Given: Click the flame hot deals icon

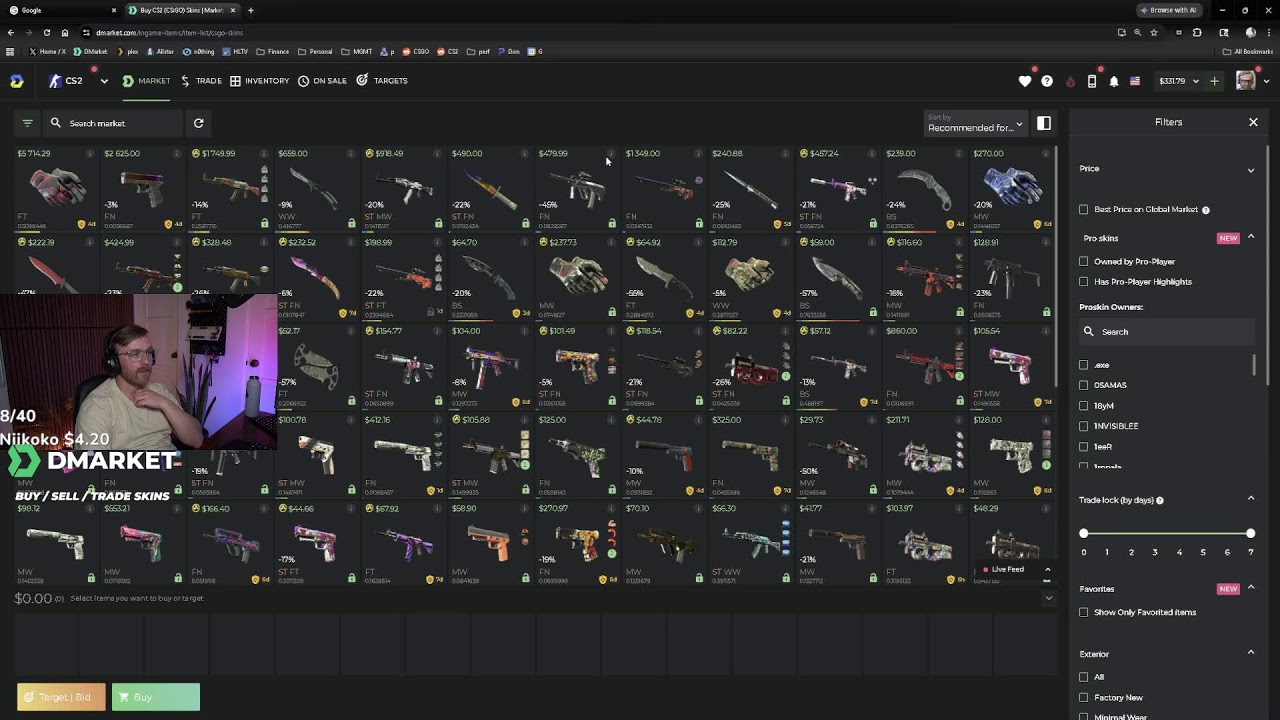Looking at the screenshot, I should click(x=1070, y=81).
